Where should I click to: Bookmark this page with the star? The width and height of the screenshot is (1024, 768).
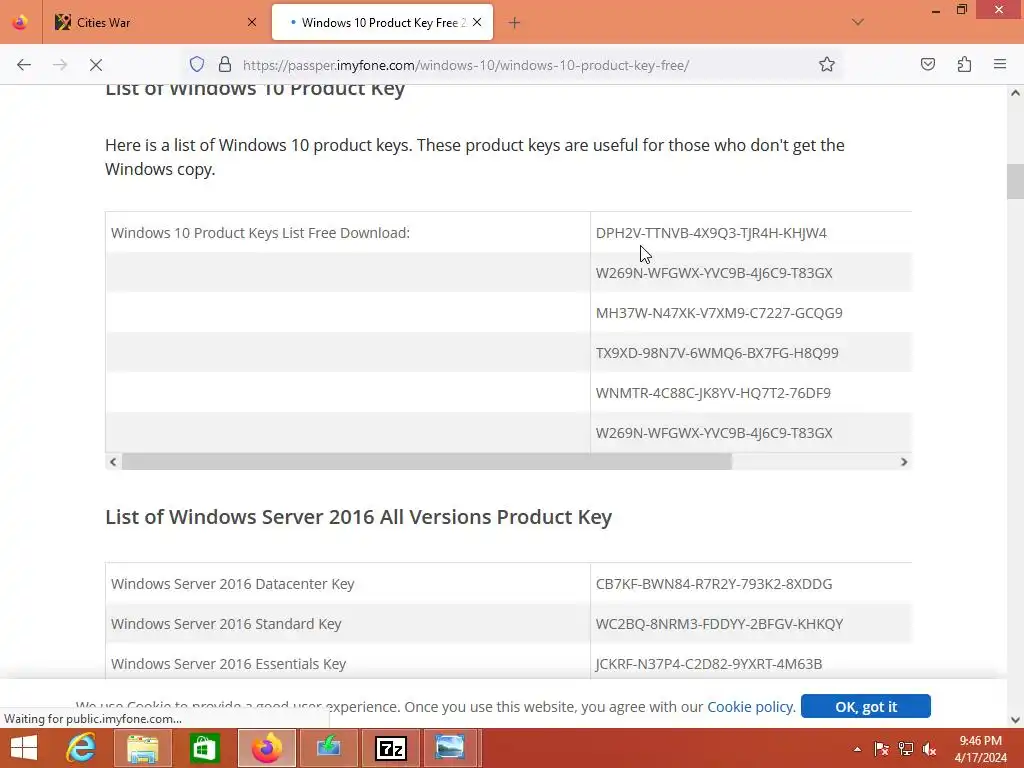point(827,64)
